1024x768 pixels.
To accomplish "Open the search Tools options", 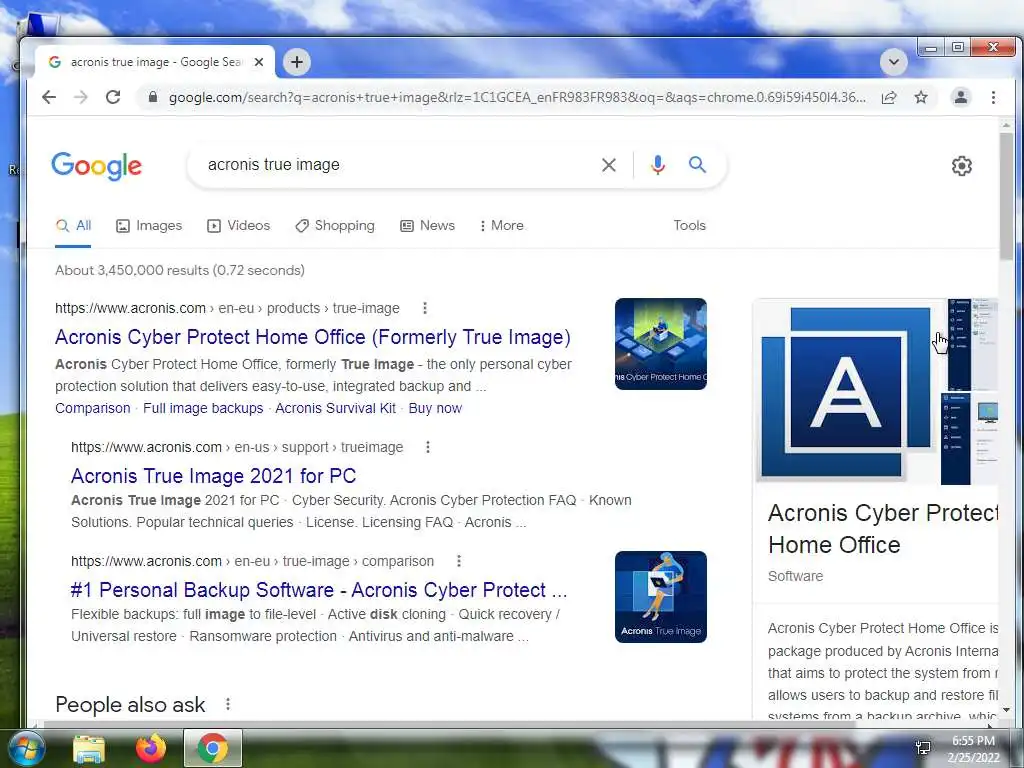I will [690, 225].
